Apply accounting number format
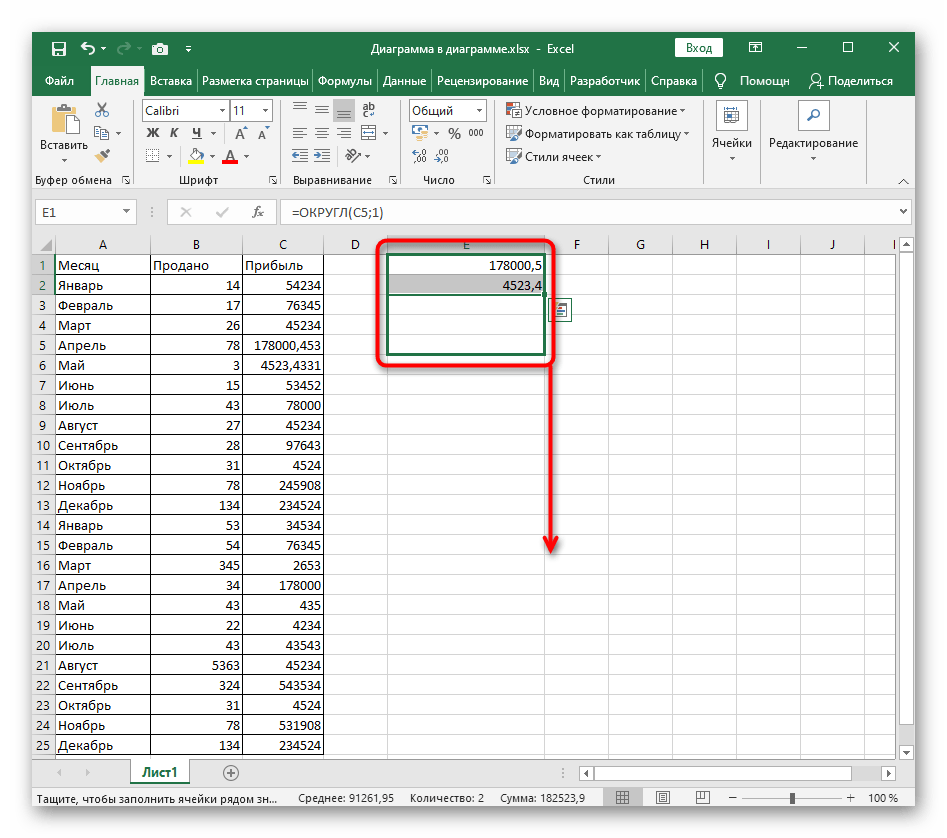This screenshot has width=947, height=838. pos(420,133)
